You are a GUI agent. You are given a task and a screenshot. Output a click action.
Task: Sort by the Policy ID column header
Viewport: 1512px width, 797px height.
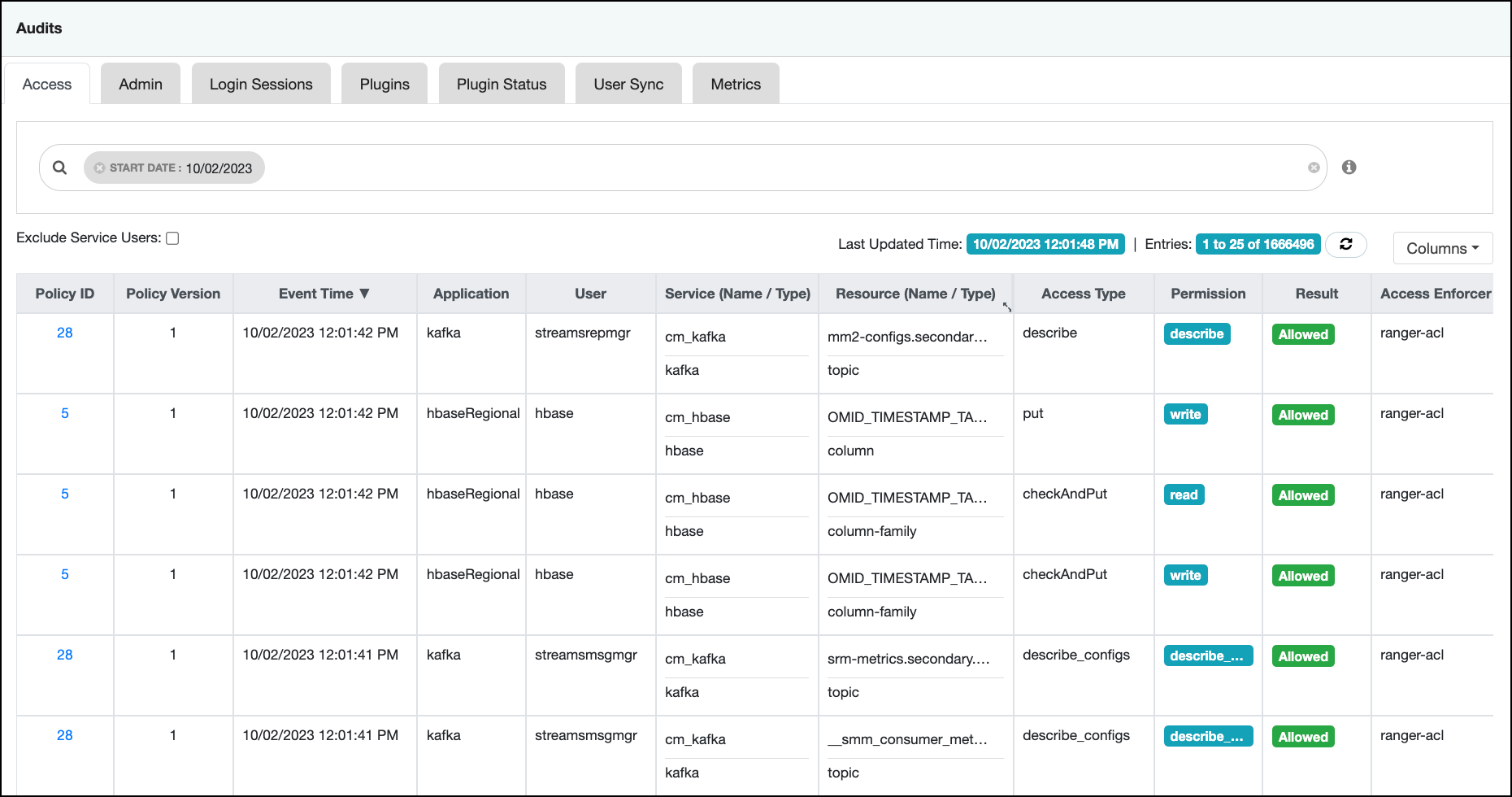pos(65,294)
